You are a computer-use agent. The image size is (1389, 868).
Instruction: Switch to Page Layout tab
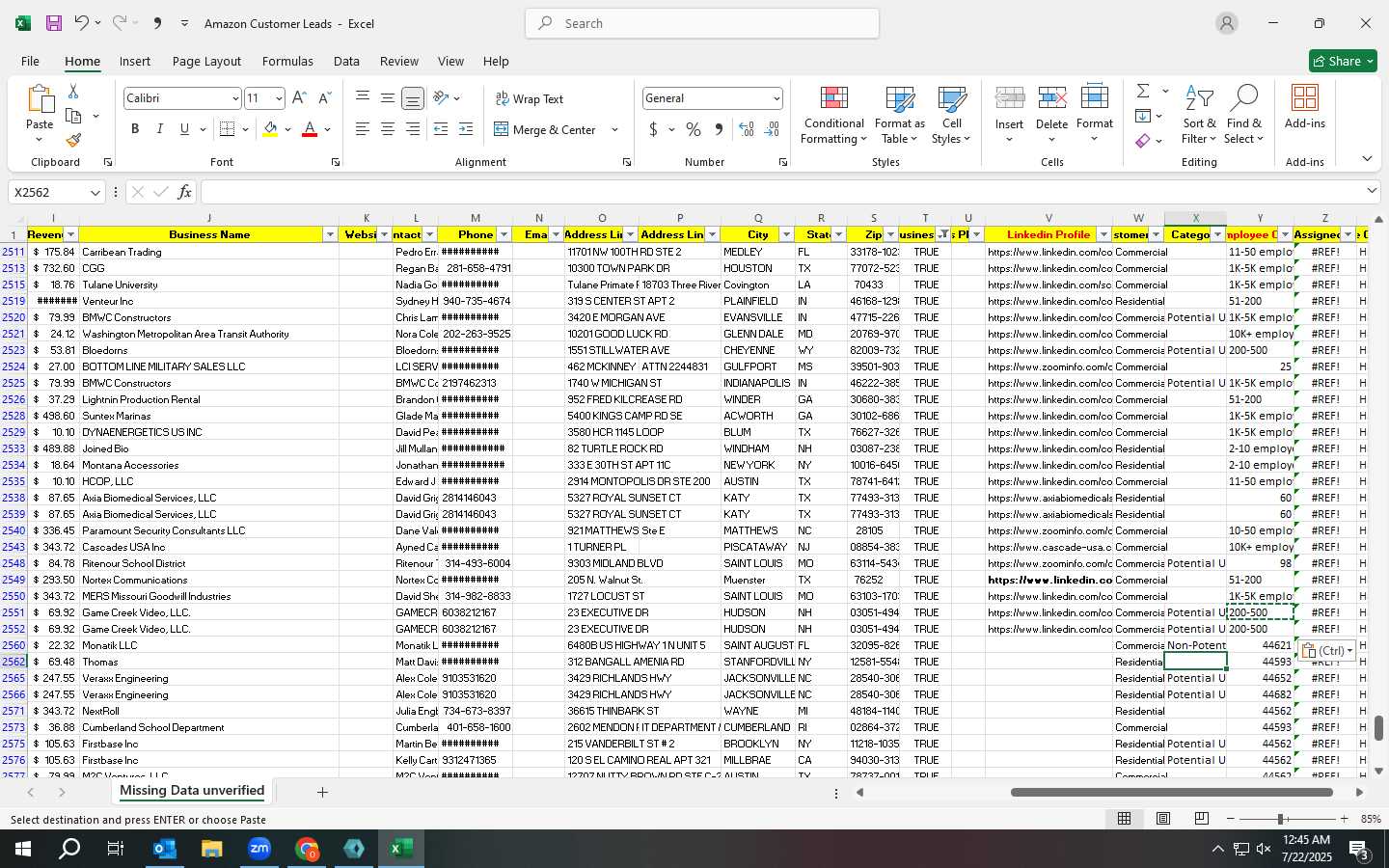click(206, 61)
